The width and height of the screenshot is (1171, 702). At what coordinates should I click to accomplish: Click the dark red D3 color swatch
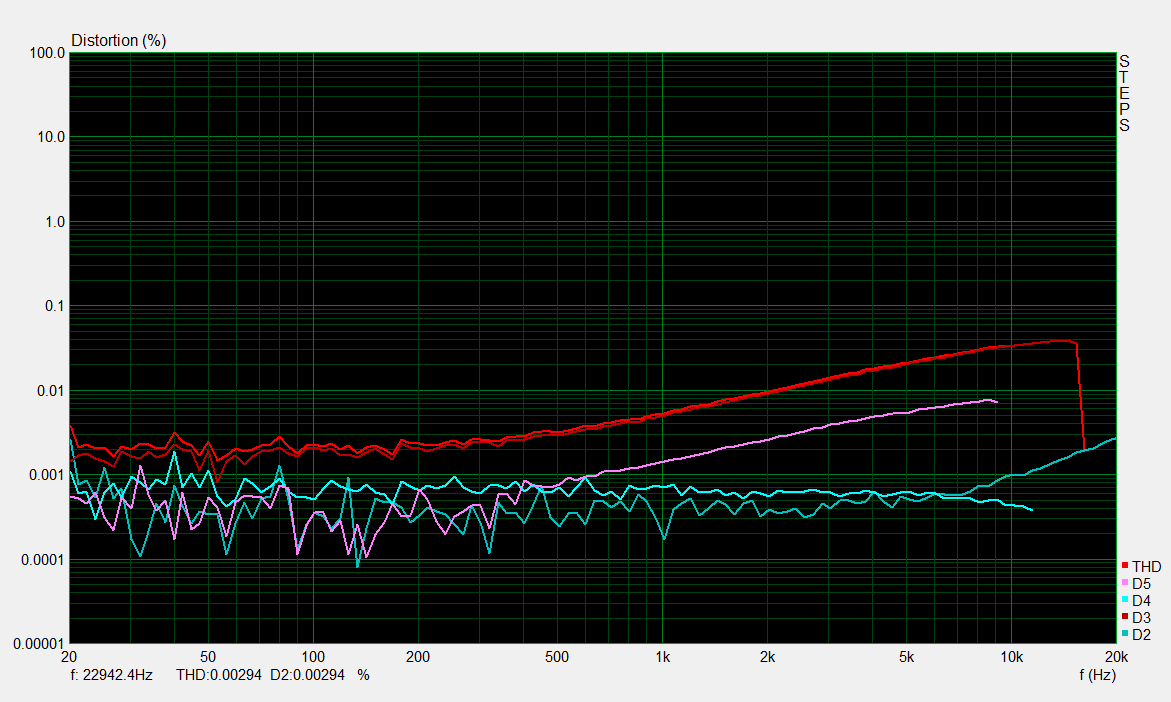coord(1125,616)
